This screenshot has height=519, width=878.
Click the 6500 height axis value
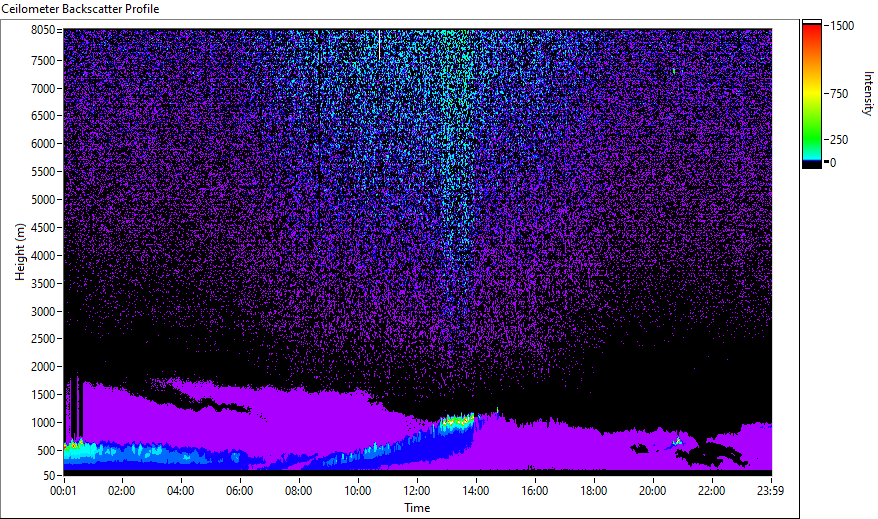[43, 116]
